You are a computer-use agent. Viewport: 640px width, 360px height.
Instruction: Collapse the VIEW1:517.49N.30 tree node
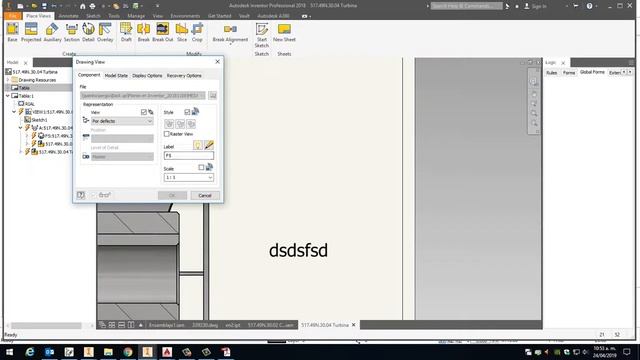pyautogui.click(x=14, y=112)
